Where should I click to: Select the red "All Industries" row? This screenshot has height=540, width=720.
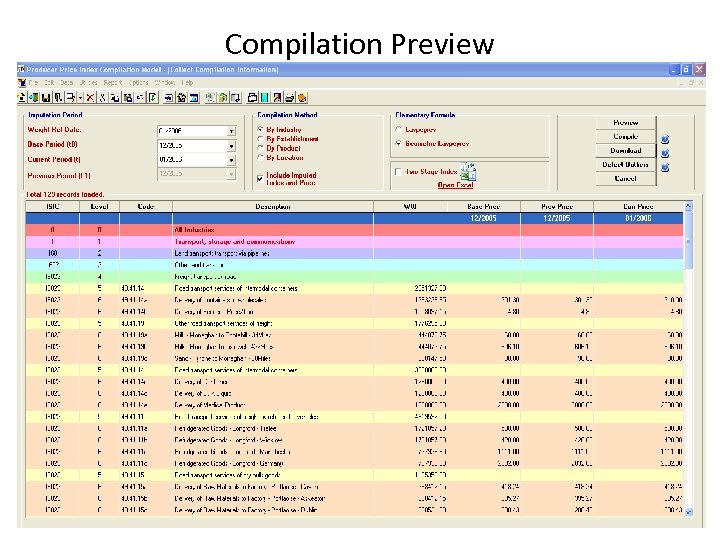(354, 230)
